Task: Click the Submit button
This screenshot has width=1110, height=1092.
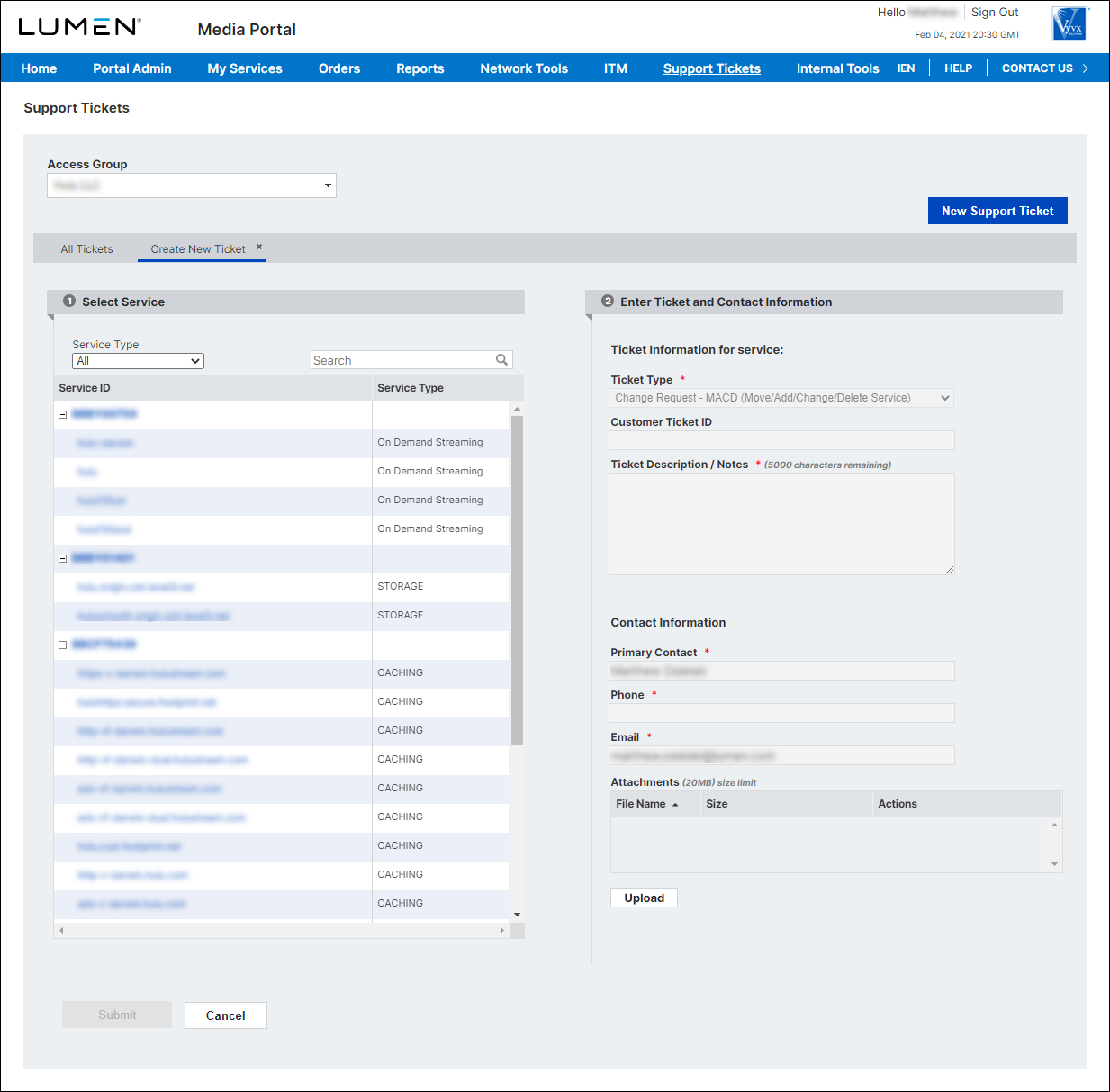Action: tap(117, 1015)
